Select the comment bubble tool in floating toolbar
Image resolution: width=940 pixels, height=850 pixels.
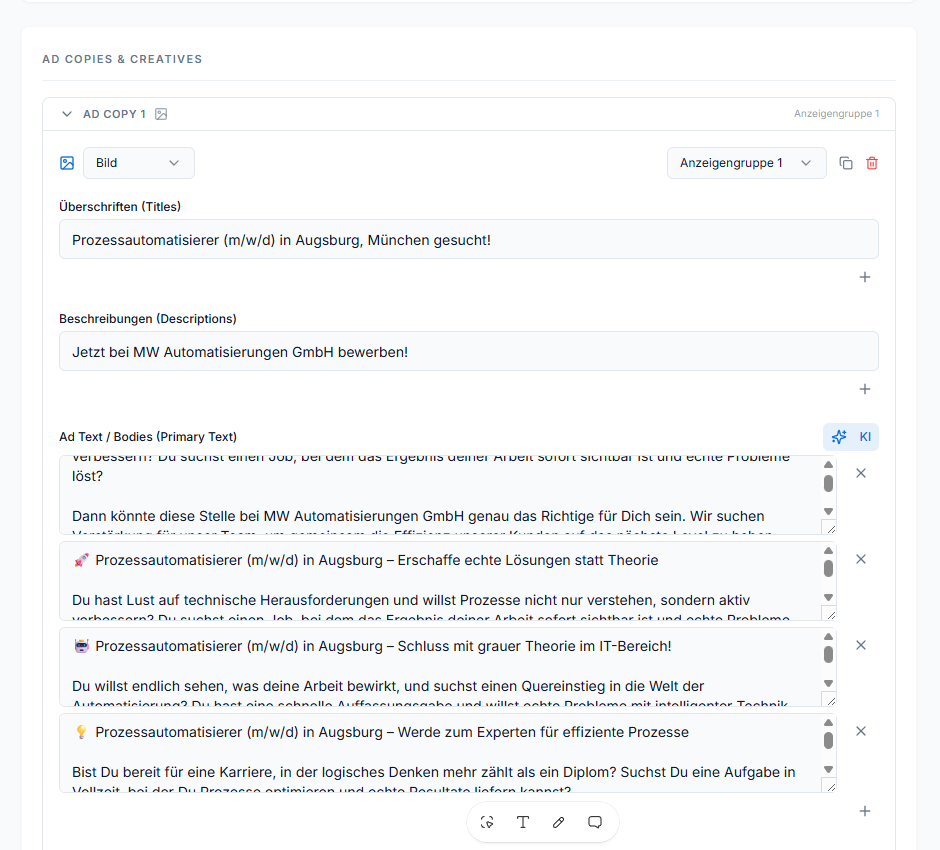[x=595, y=822]
